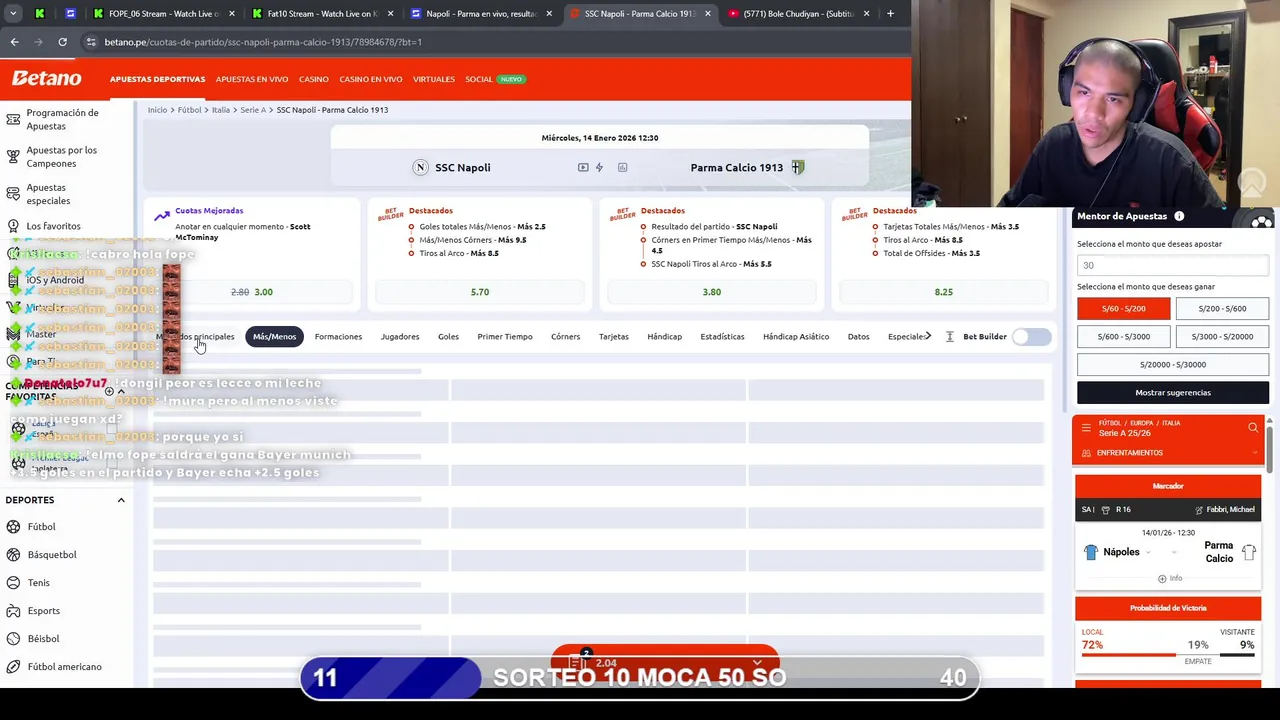
Task: Click the 3.80 Bet Builder odds button
Action: 712,292
